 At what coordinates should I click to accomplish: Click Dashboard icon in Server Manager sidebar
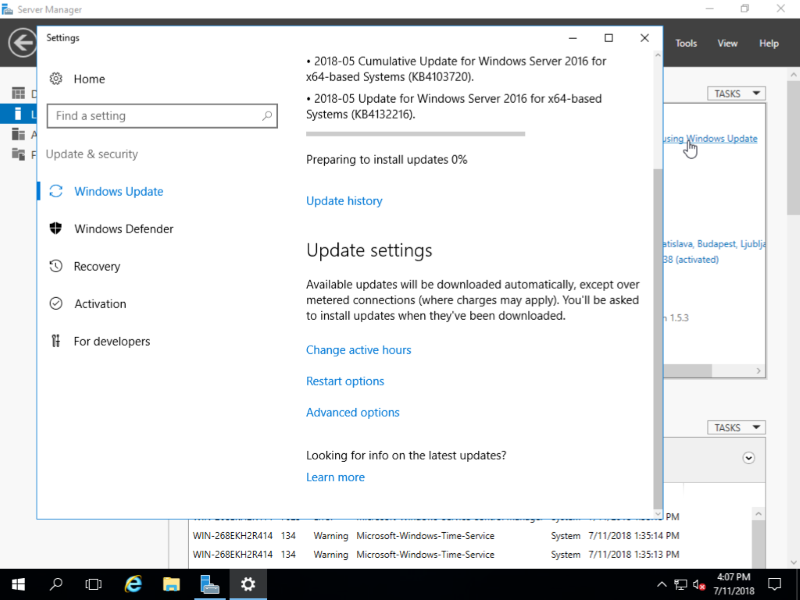click(18, 93)
